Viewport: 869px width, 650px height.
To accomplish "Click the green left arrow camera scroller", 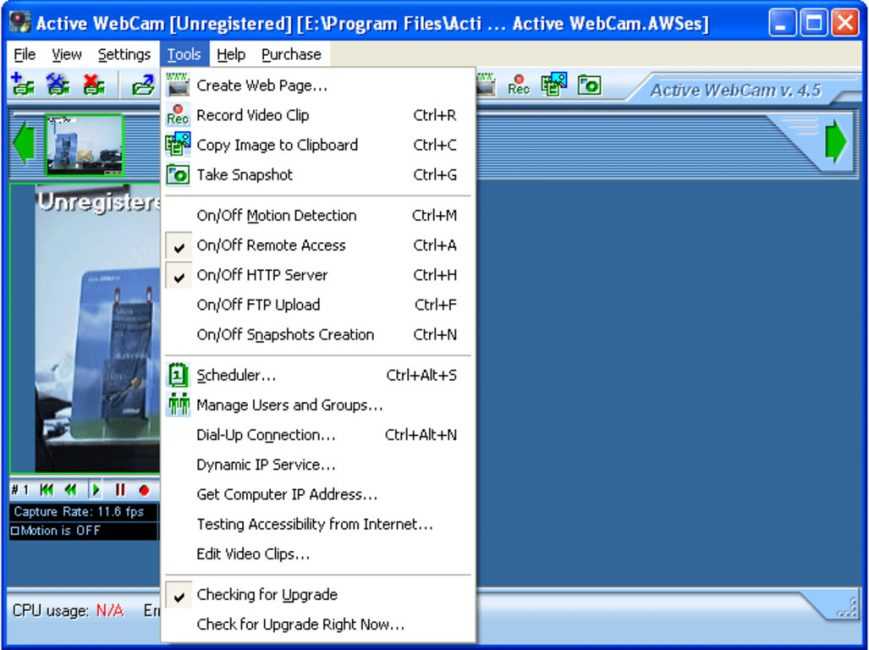I will tap(23, 144).
